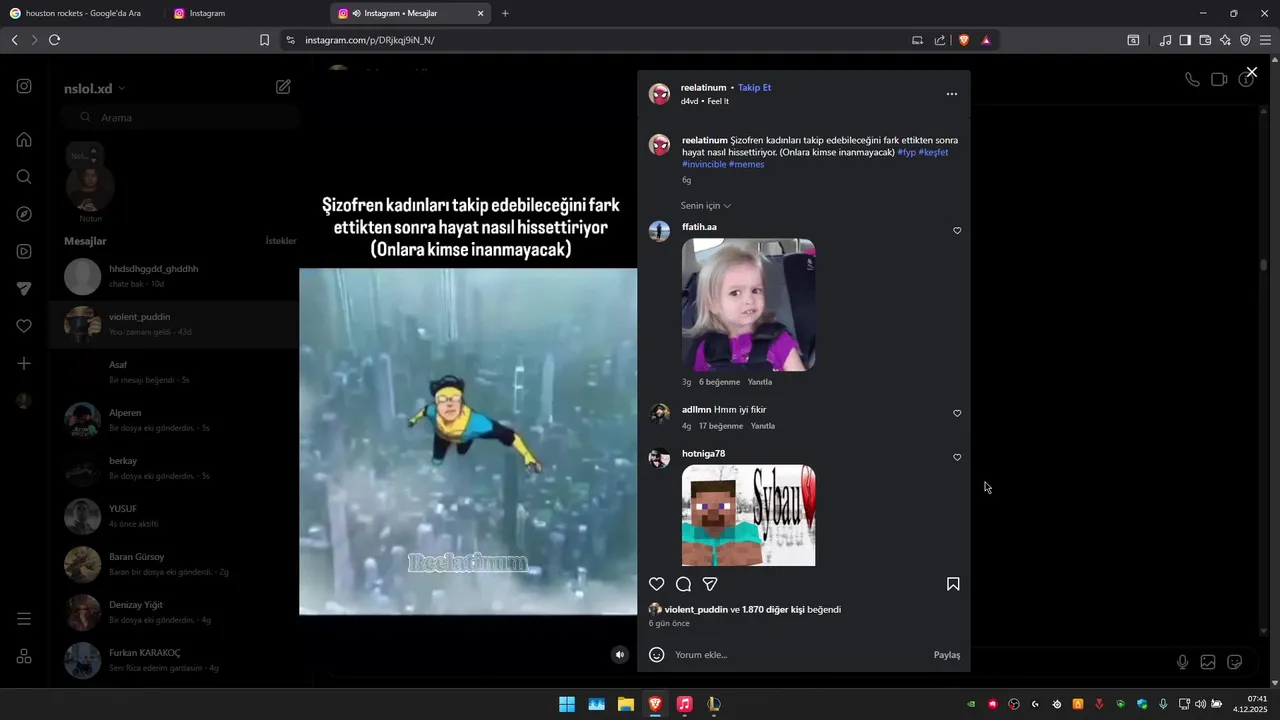Start a video call in the chat
Viewport: 1280px width, 720px height.
click(1219, 80)
